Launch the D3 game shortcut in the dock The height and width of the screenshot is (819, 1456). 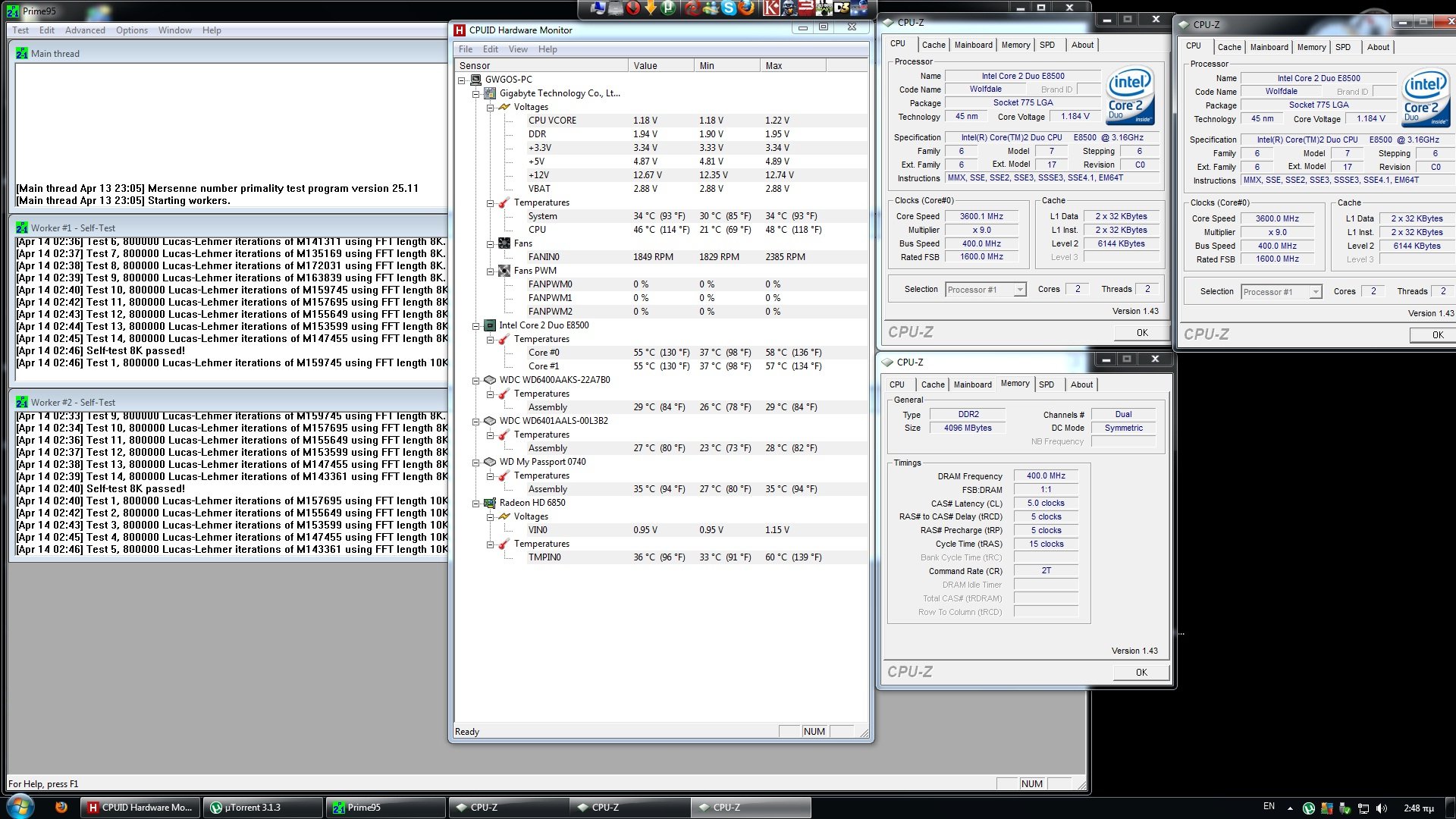(x=842, y=8)
